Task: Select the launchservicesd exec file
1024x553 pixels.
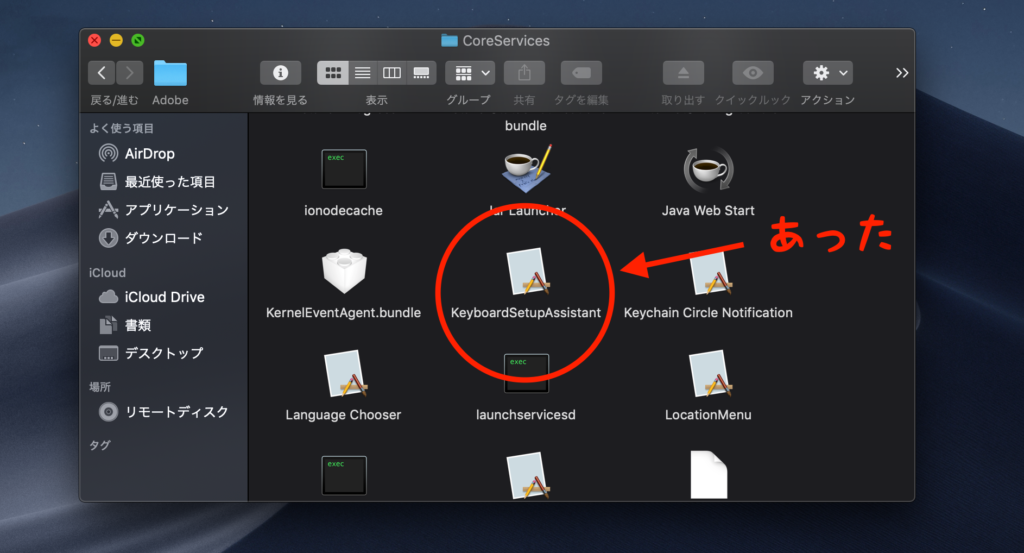Action: [x=526, y=373]
